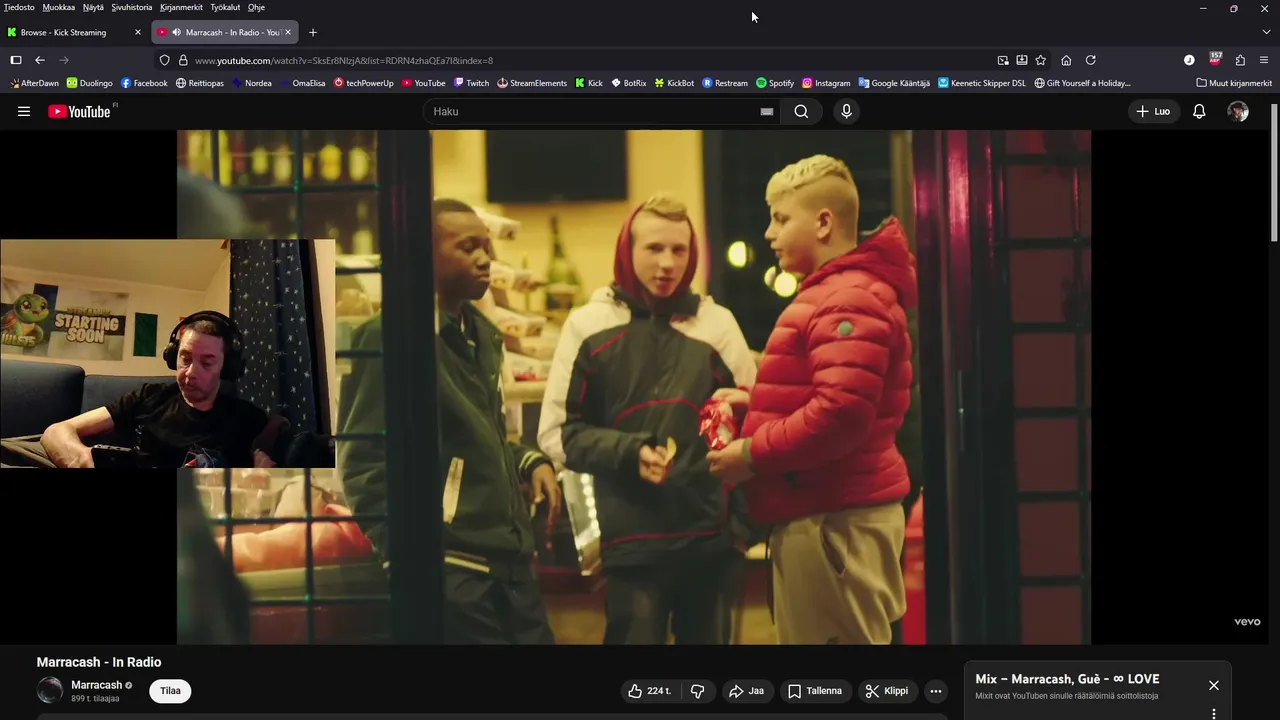Open YouTube notifications bell

click(1199, 111)
